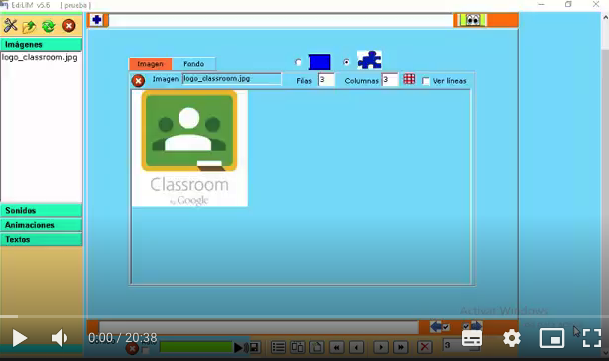Play the video
Viewport: 609px width, 361px height.
point(19,338)
